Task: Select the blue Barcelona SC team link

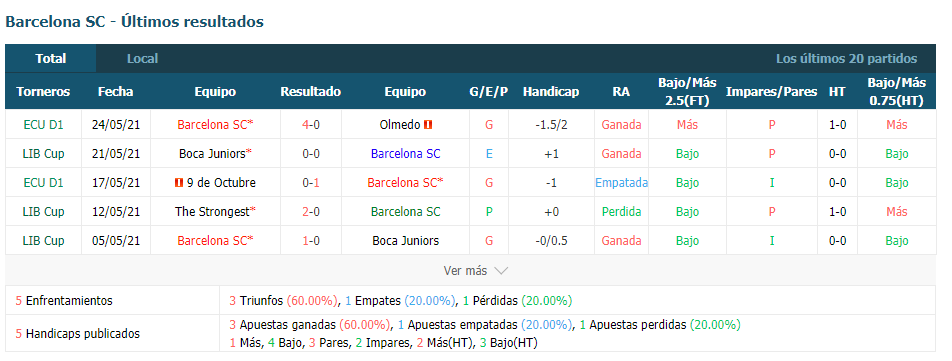Action: pos(405,154)
